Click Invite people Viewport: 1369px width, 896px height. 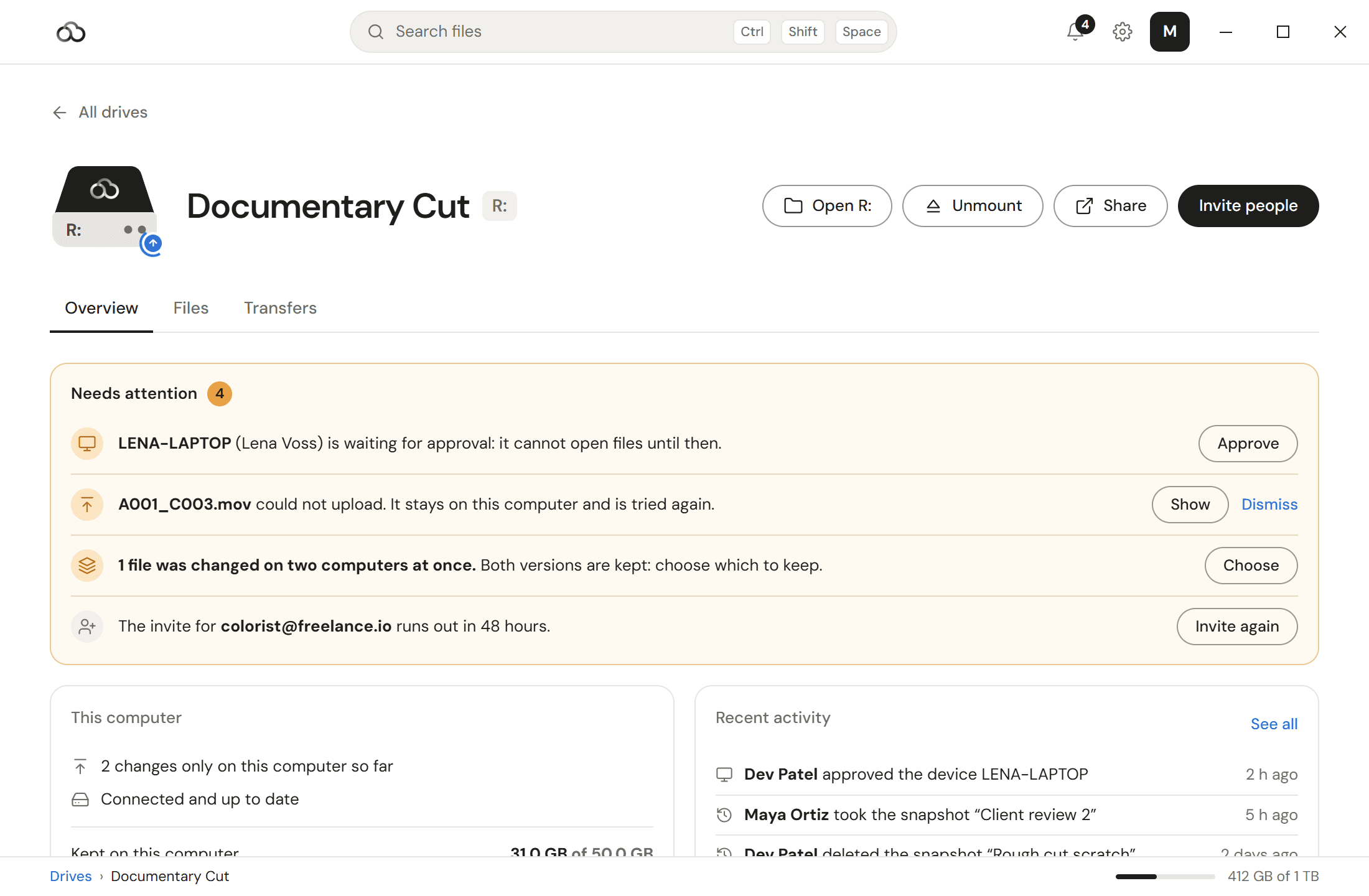click(x=1248, y=206)
